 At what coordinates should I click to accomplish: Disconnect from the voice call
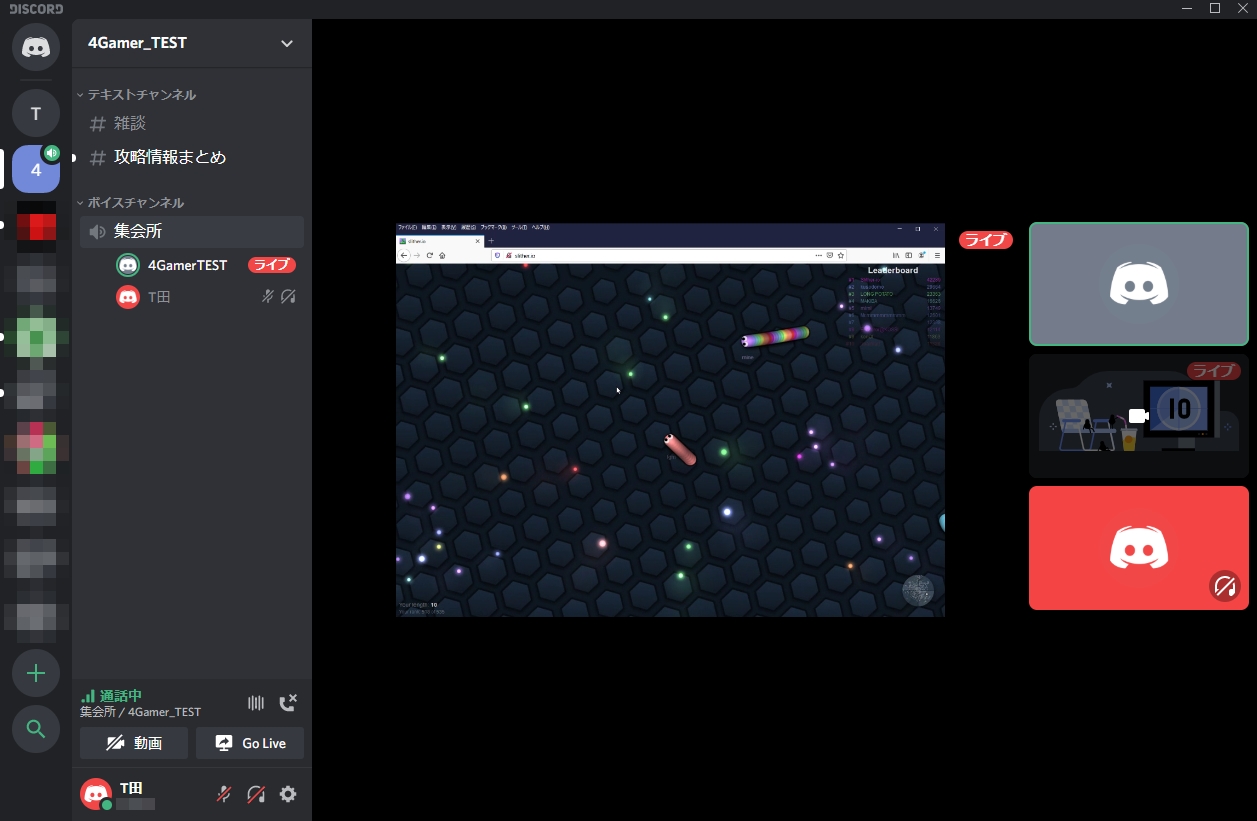coord(288,702)
